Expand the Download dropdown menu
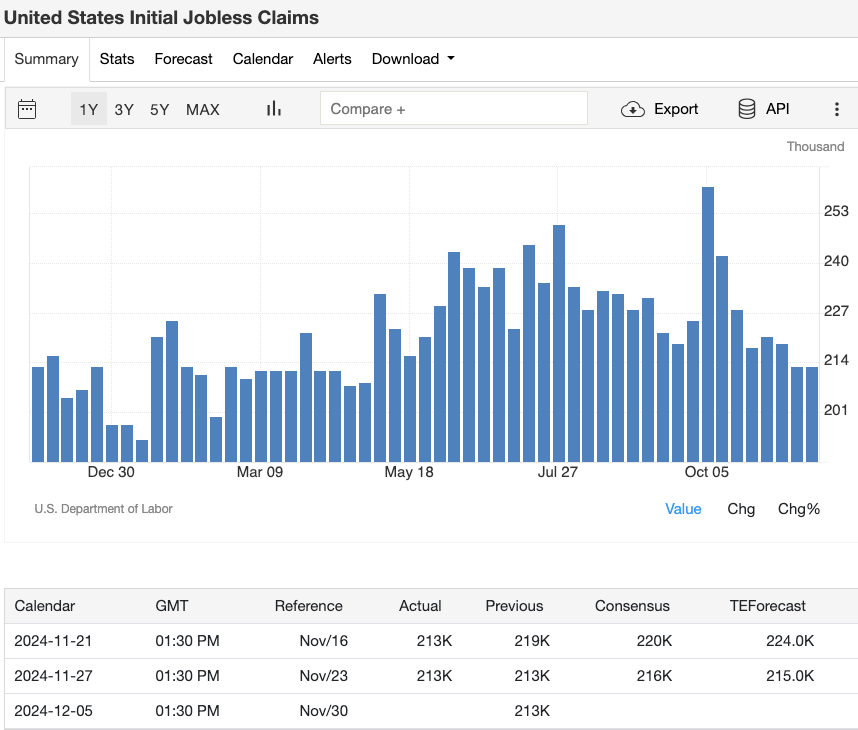858x730 pixels. coord(413,59)
